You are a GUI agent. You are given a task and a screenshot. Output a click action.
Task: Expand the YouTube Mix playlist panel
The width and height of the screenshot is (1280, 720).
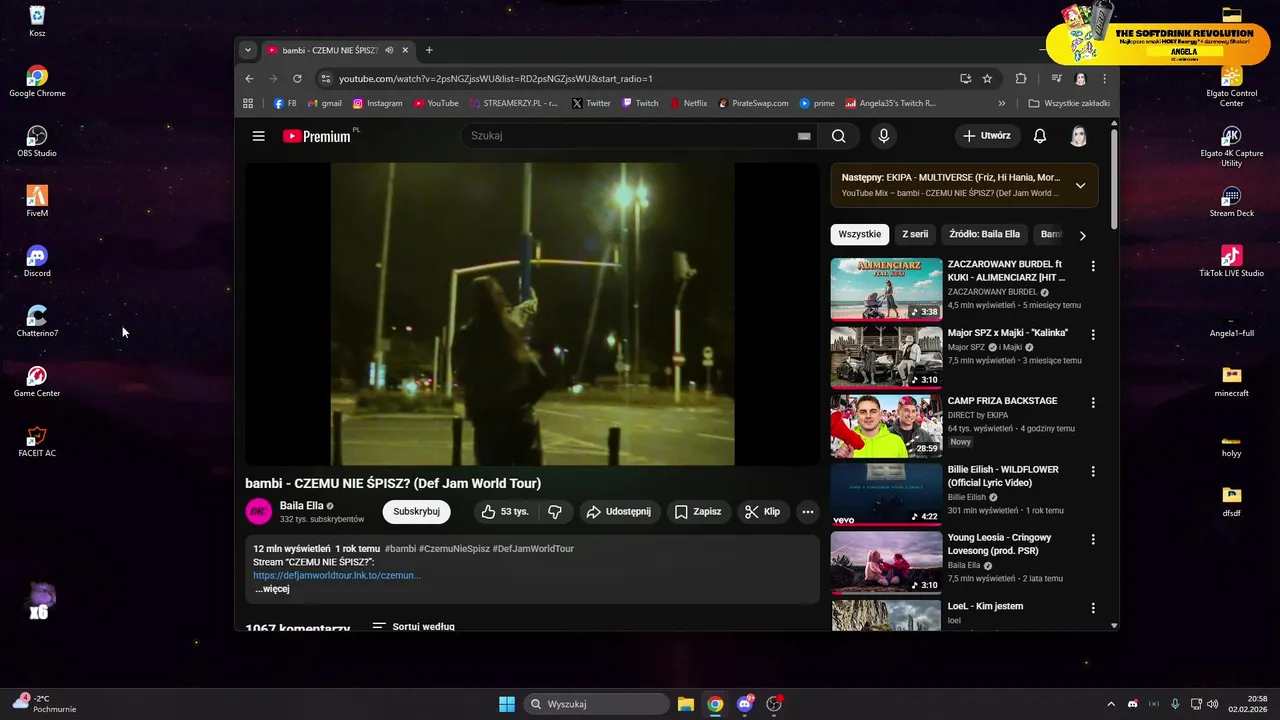1080,185
